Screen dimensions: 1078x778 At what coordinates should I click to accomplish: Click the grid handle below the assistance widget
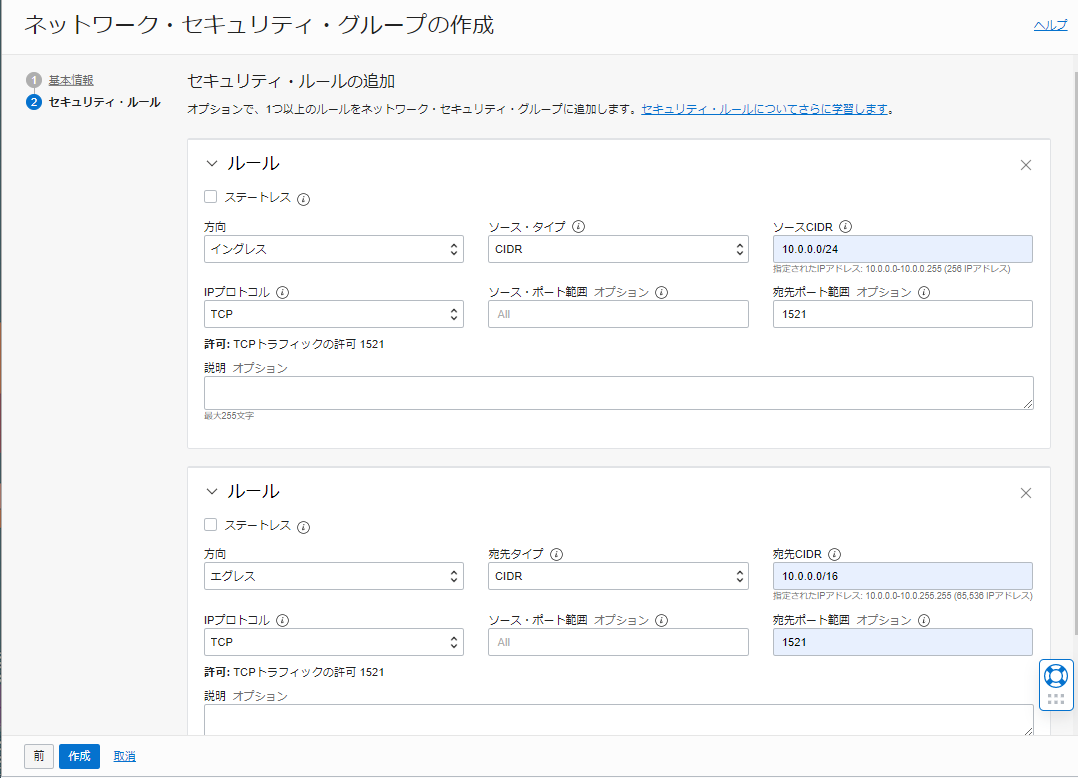[1055, 699]
